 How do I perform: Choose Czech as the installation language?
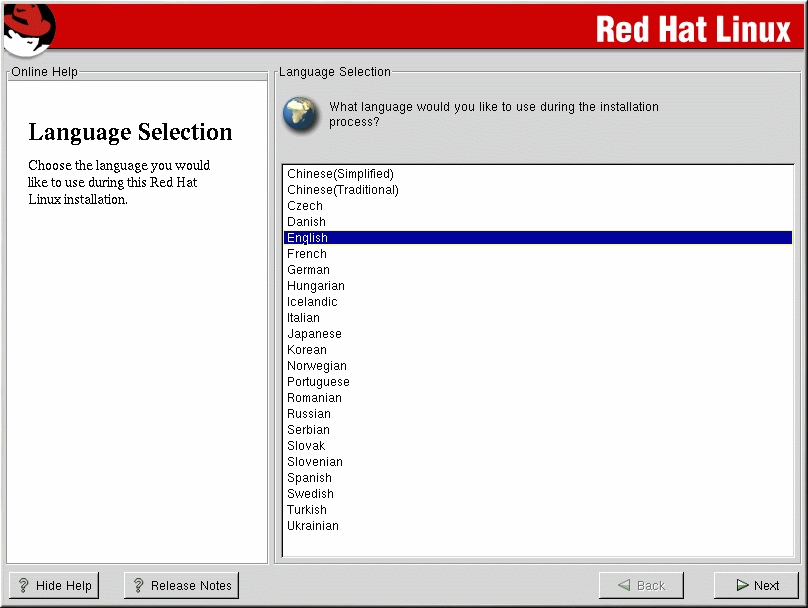(x=305, y=206)
